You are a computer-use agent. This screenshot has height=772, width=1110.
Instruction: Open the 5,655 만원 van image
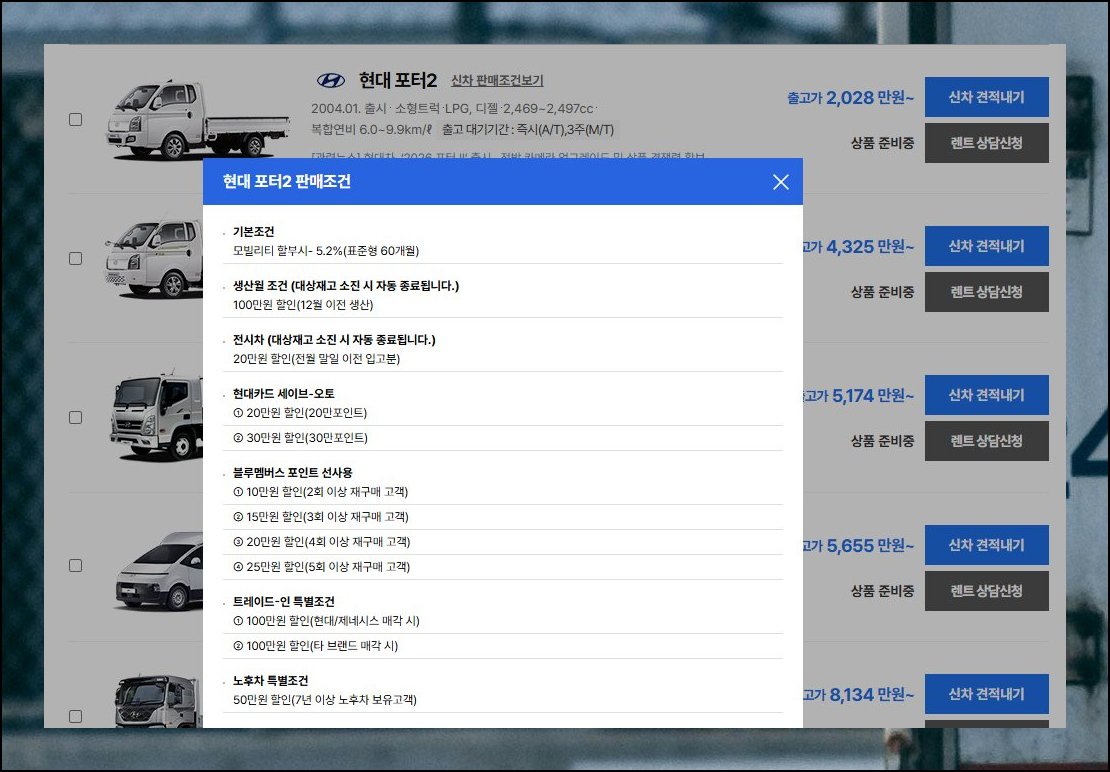coord(159,570)
